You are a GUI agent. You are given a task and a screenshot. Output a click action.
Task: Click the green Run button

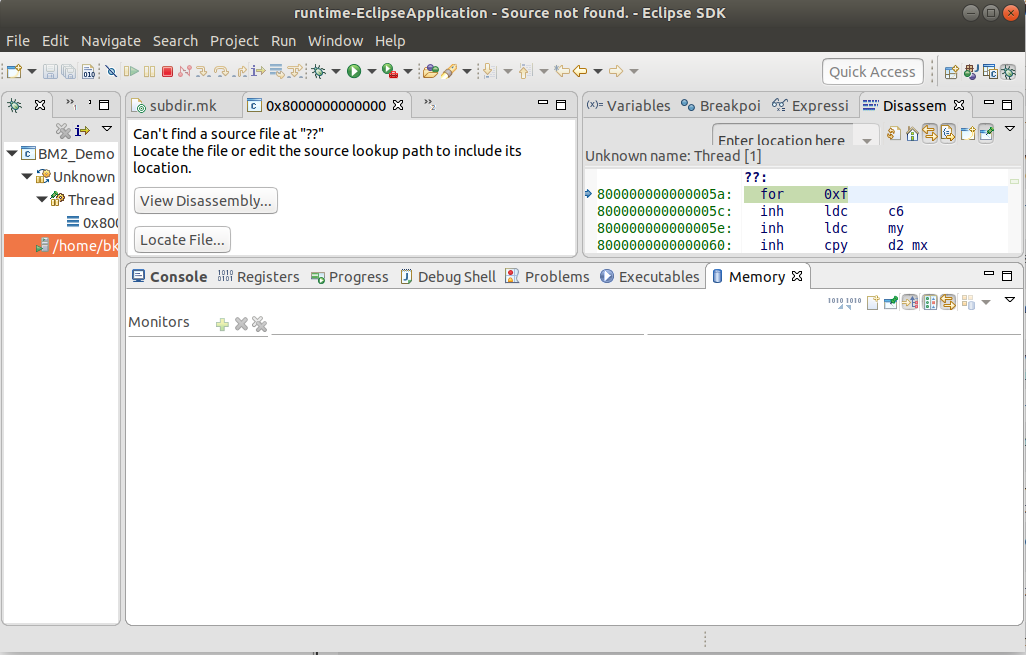point(354,71)
